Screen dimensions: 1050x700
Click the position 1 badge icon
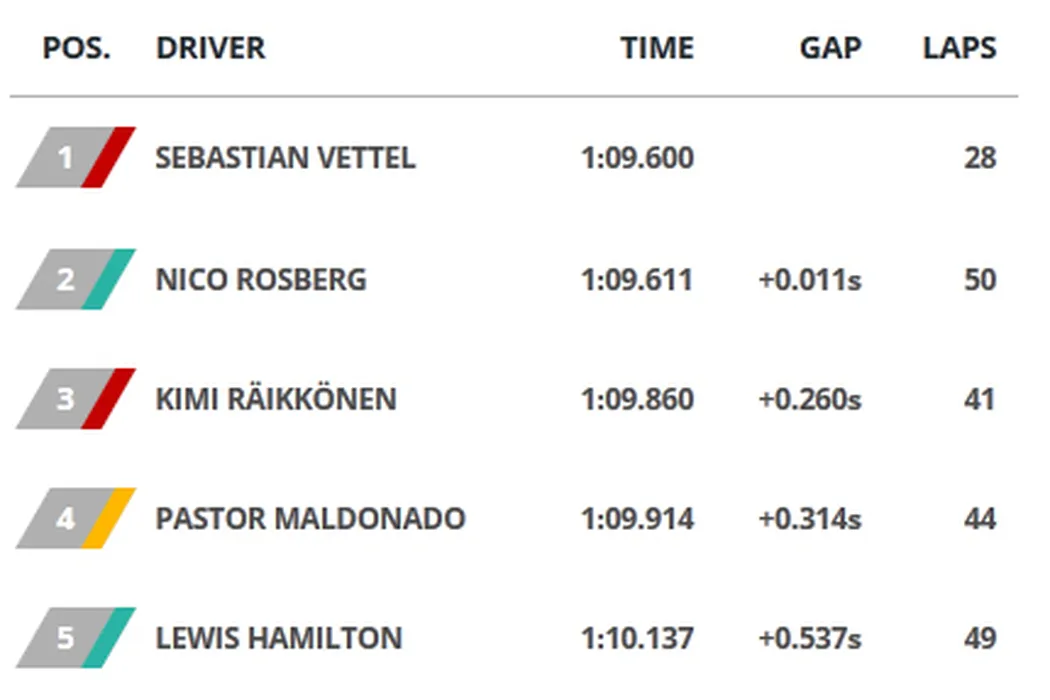click(75, 158)
